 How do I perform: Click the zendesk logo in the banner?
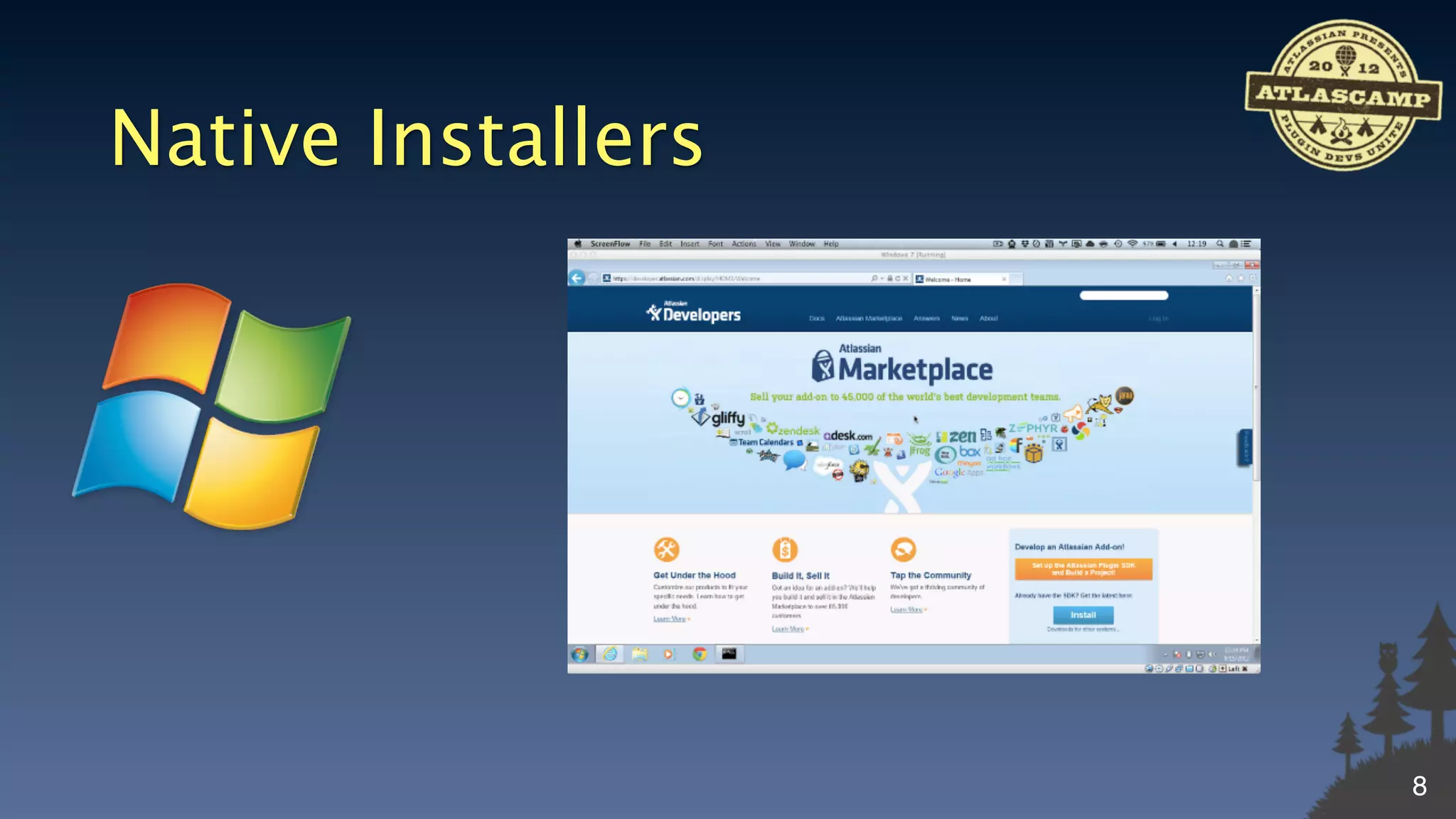793,430
